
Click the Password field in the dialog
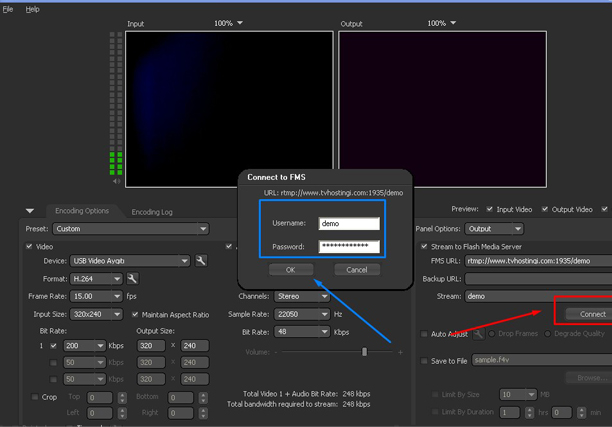(349, 246)
